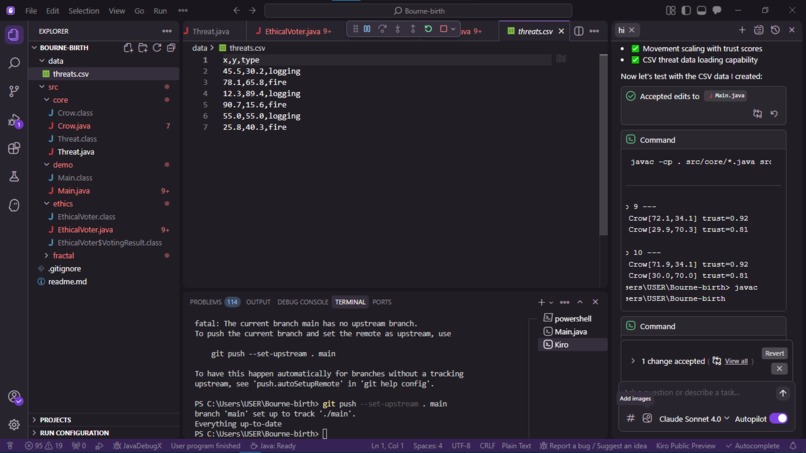The height and width of the screenshot is (453, 806).
Task: Select the powershell terminal instance
Action: [572, 318]
